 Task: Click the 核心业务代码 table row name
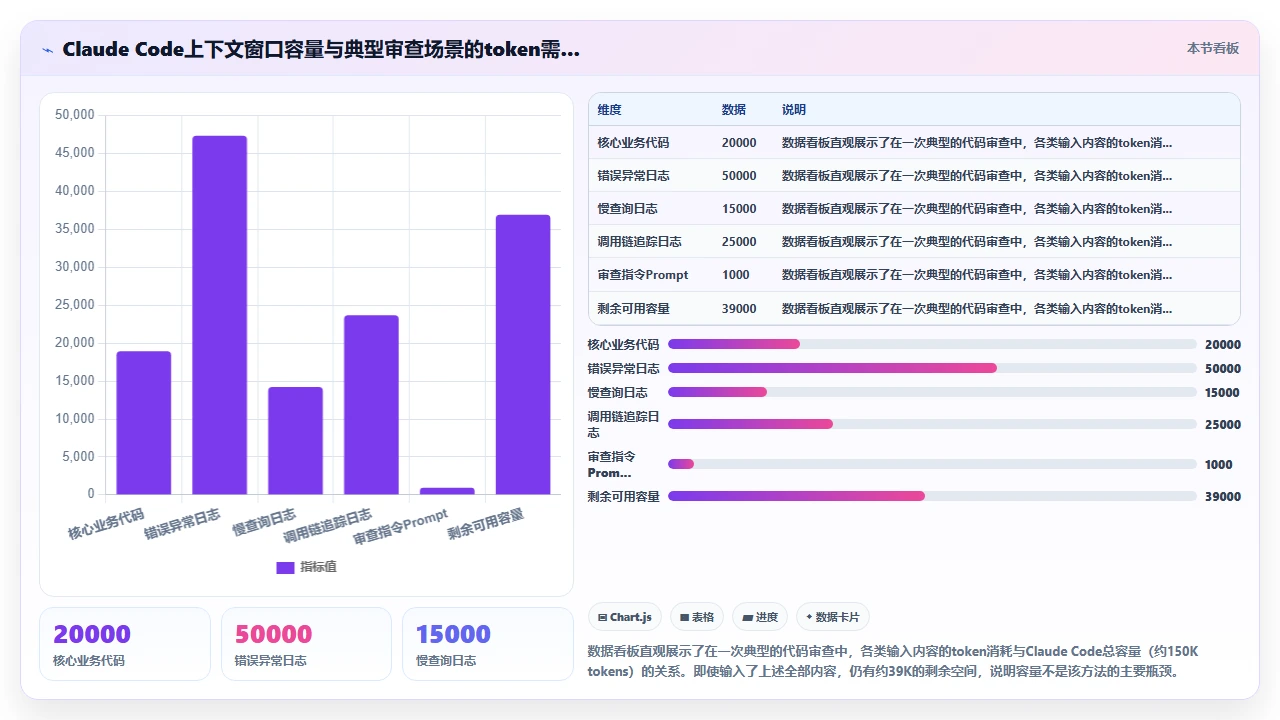coord(633,143)
